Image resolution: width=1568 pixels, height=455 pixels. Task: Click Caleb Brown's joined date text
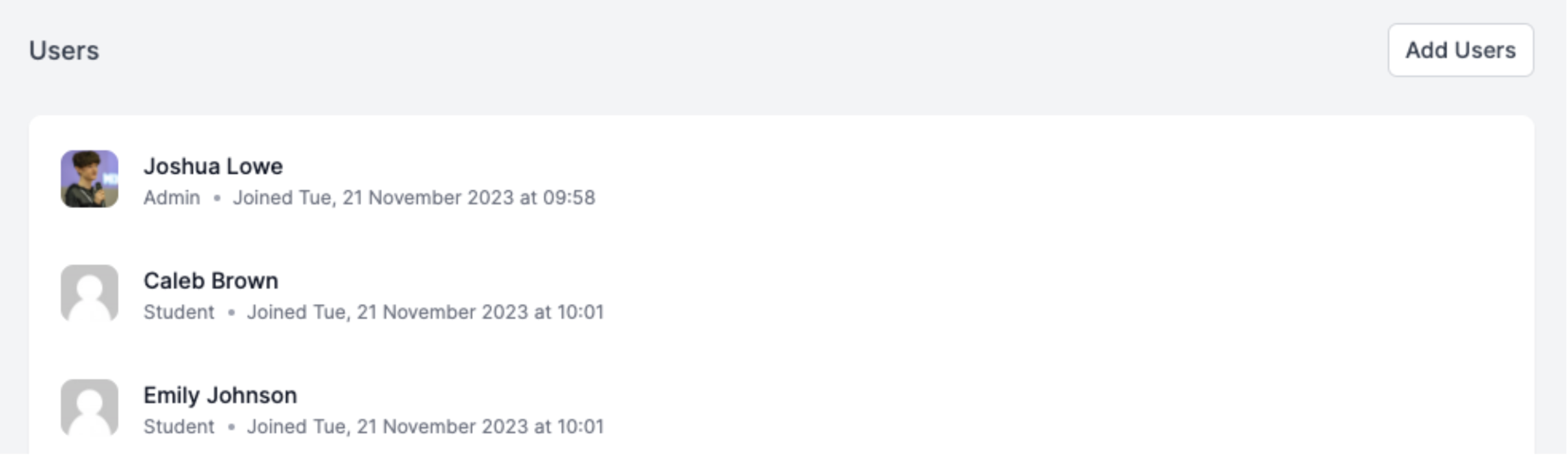point(425,311)
